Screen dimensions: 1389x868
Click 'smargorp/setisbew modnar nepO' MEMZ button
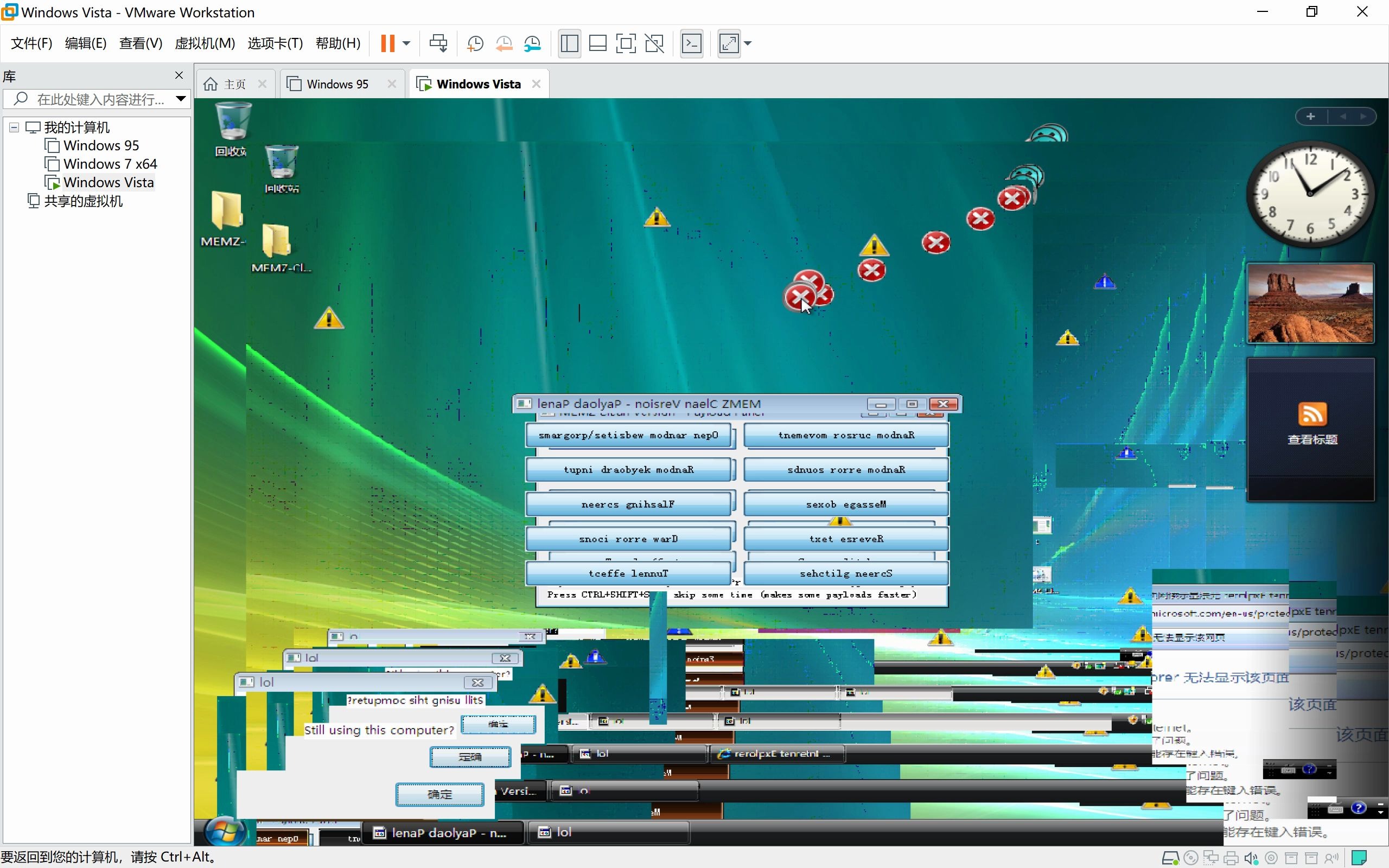click(628, 435)
